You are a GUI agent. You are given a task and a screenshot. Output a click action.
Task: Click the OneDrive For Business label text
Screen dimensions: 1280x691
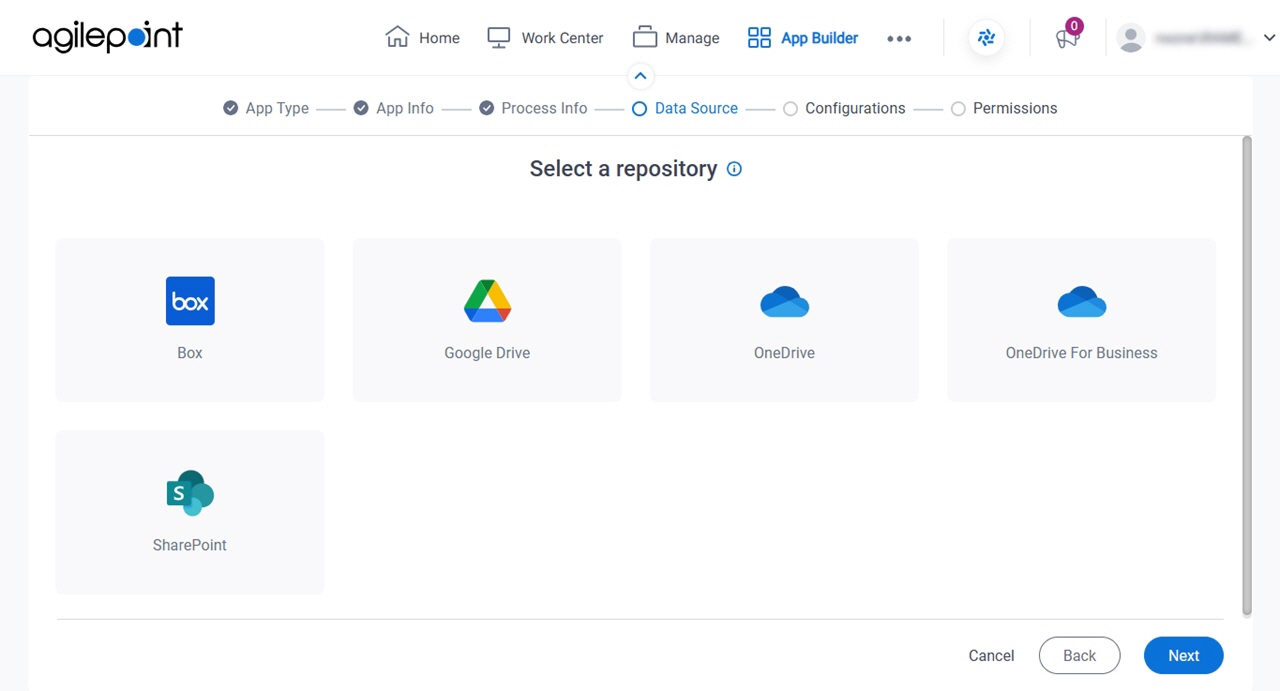click(1081, 353)
